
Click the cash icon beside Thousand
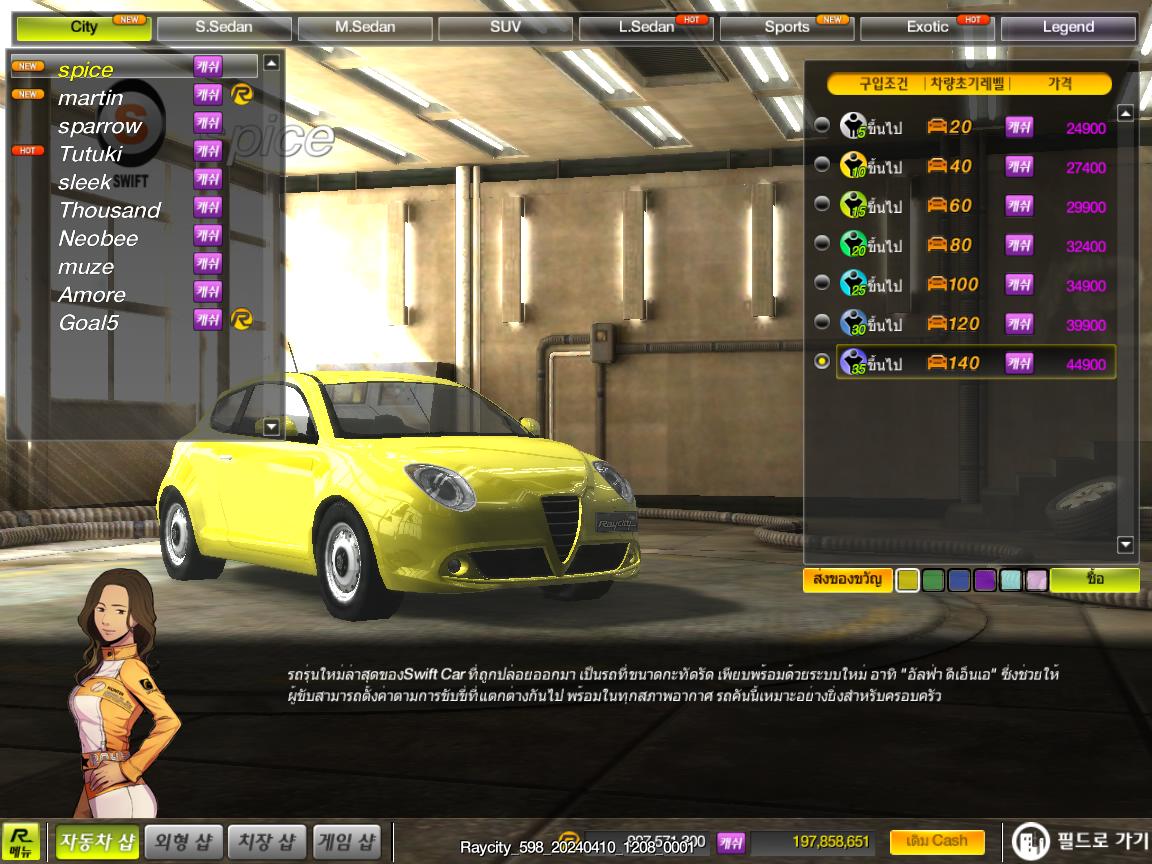point(208,207)
